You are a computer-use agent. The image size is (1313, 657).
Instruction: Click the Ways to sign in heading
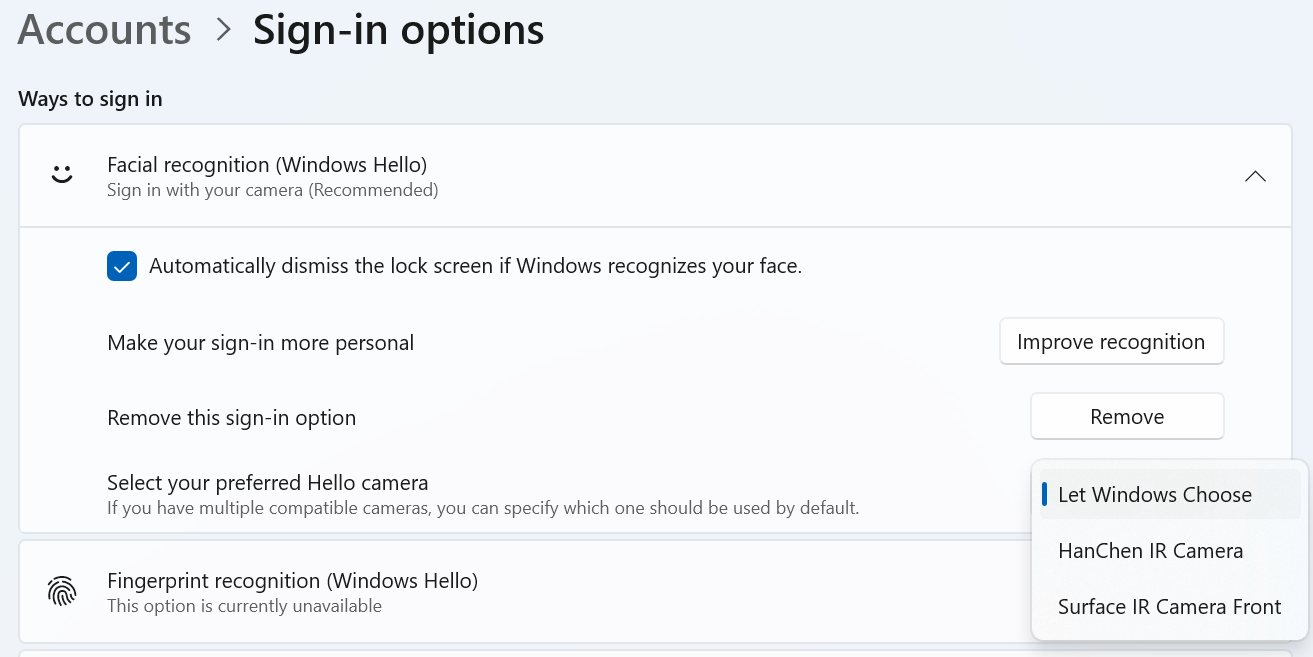[x=90, y=99]
